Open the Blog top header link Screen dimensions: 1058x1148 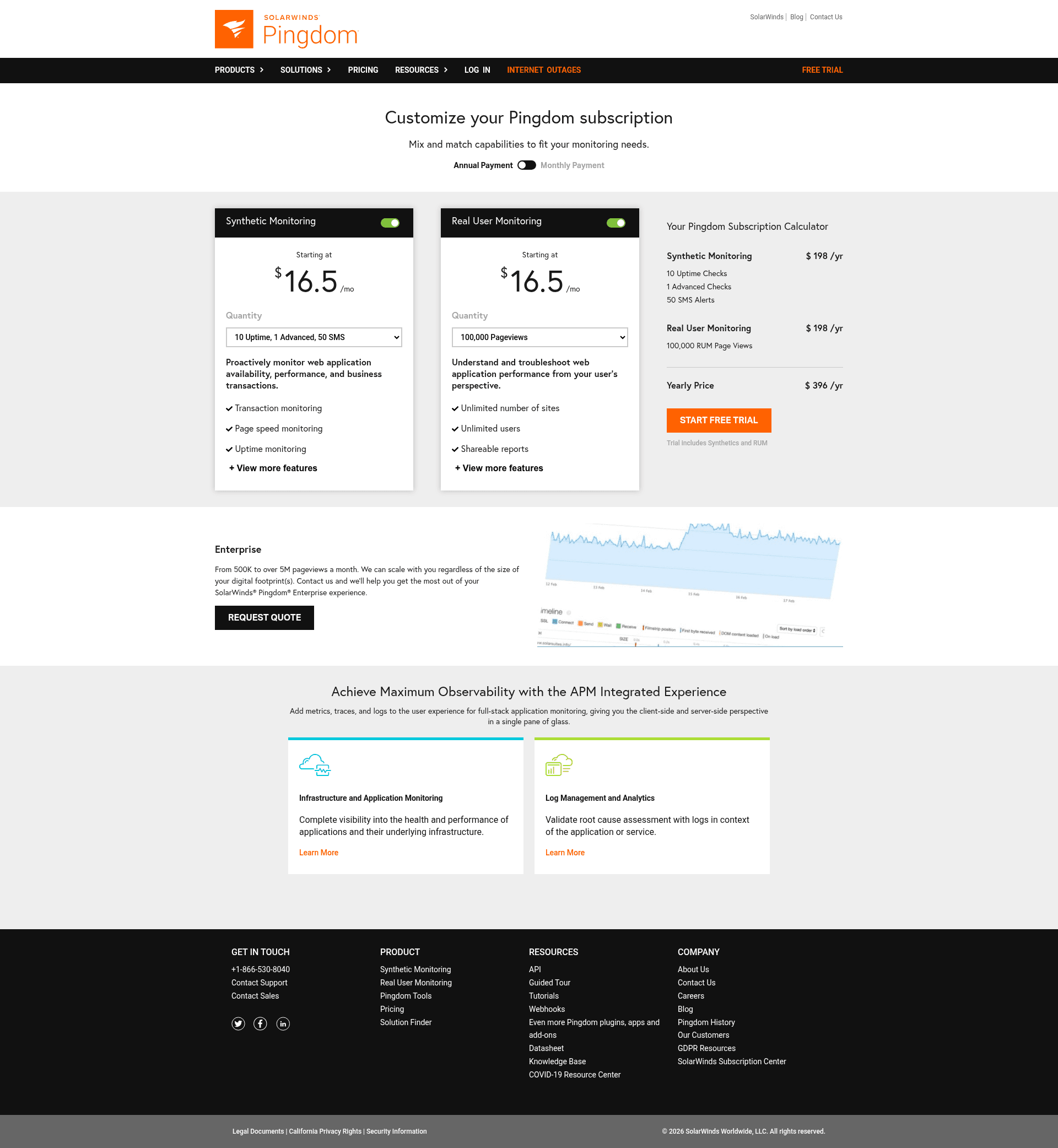pyautogui.click(x=796, y=17)
